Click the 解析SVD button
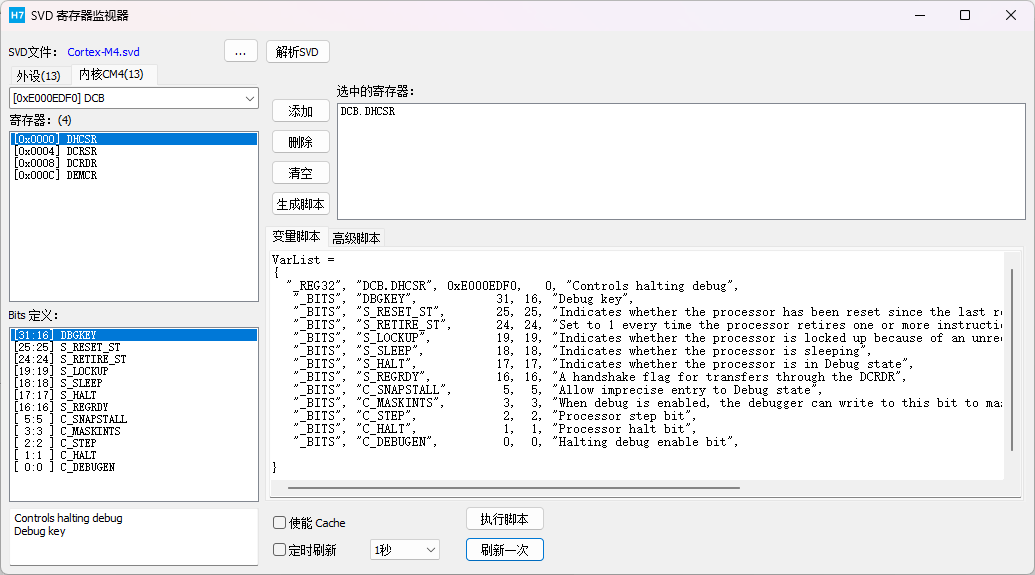Viewport: 1035px width, 575px height. click(x=298, y=51)
